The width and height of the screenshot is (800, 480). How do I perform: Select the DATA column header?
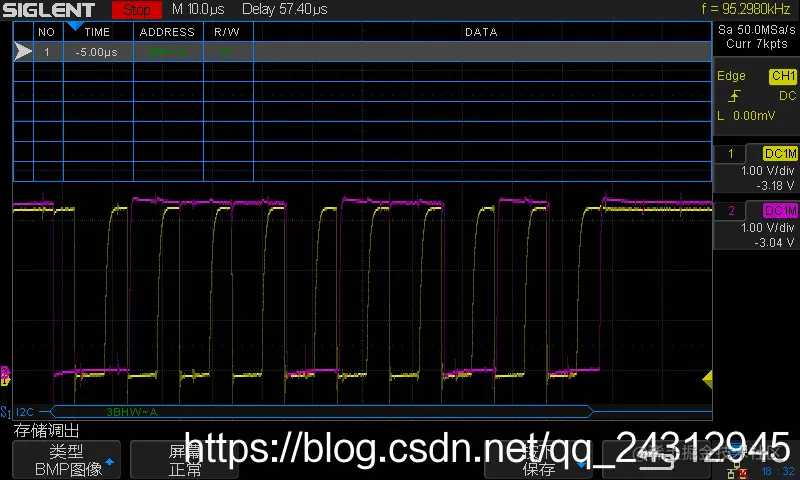(x=481, y=32)
